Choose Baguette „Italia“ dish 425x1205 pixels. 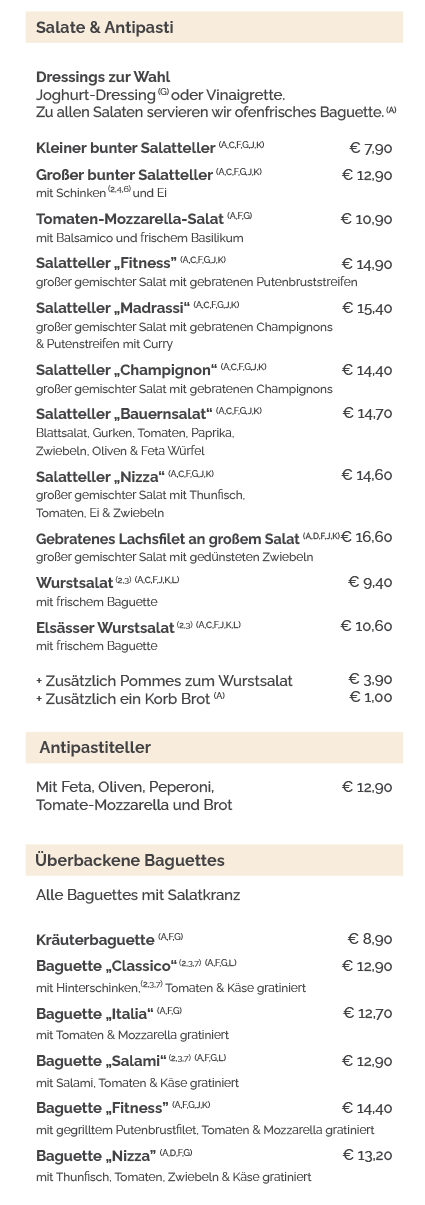pyautogui.click(x=94, y=1014)
